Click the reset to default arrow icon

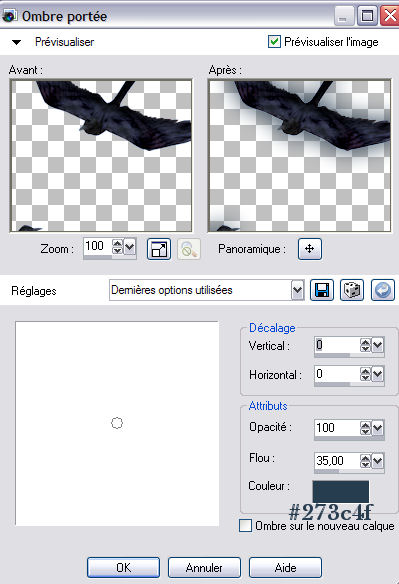coord(383,290)
